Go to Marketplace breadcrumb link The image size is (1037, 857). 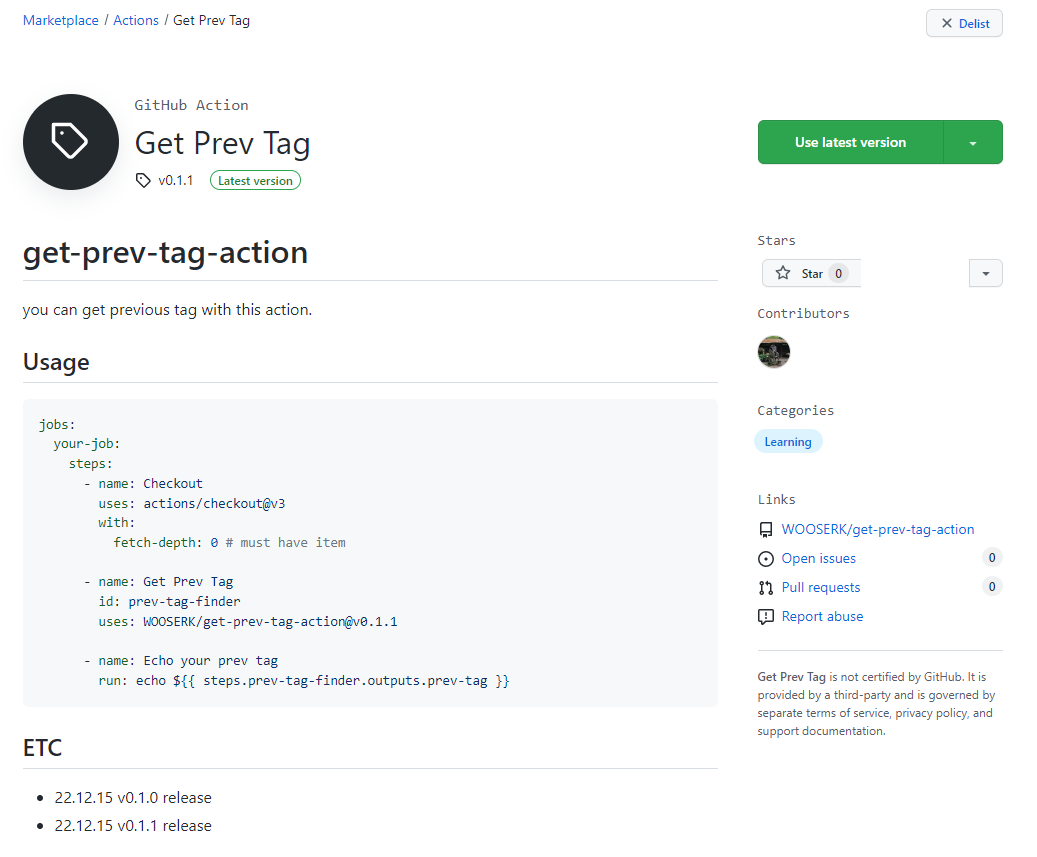point(61,20)
